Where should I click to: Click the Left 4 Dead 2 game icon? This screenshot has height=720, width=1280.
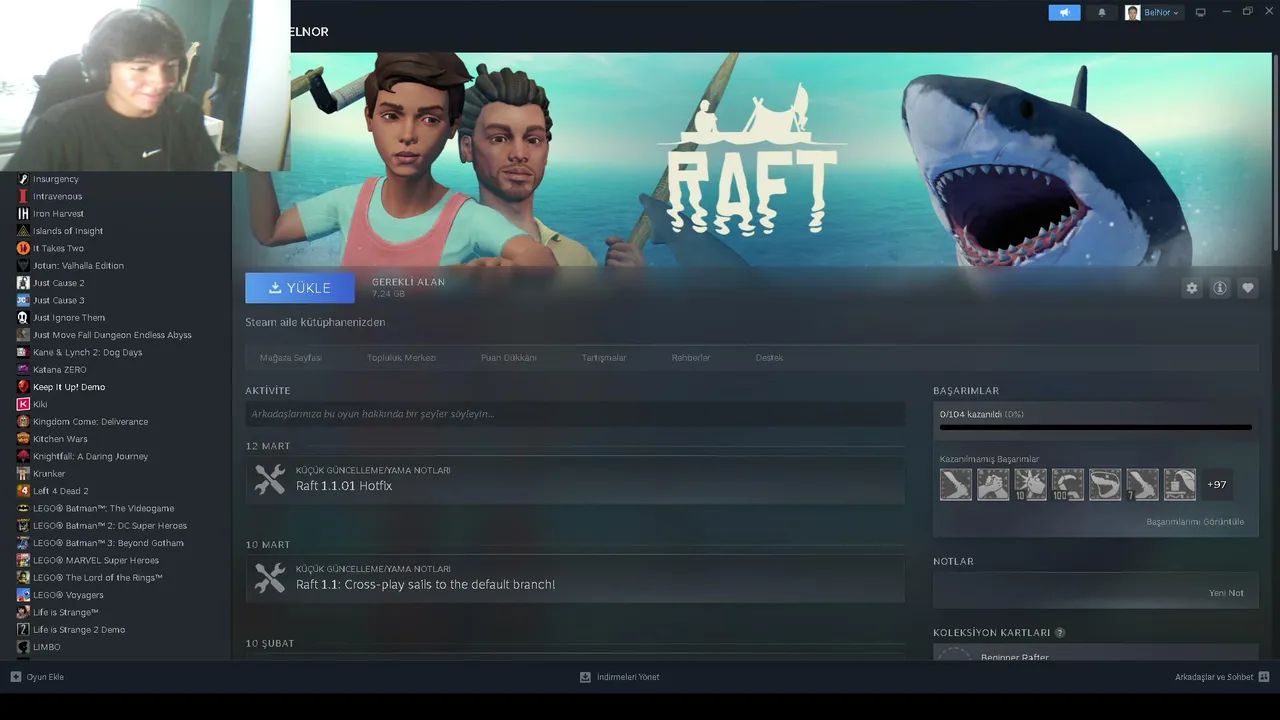(23, 491)
